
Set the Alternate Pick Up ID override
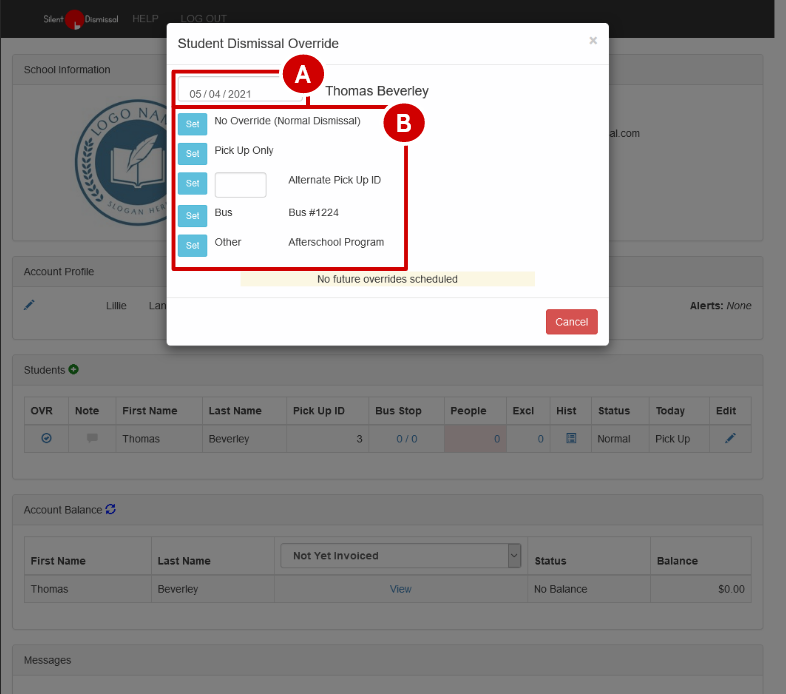point(192,184)
